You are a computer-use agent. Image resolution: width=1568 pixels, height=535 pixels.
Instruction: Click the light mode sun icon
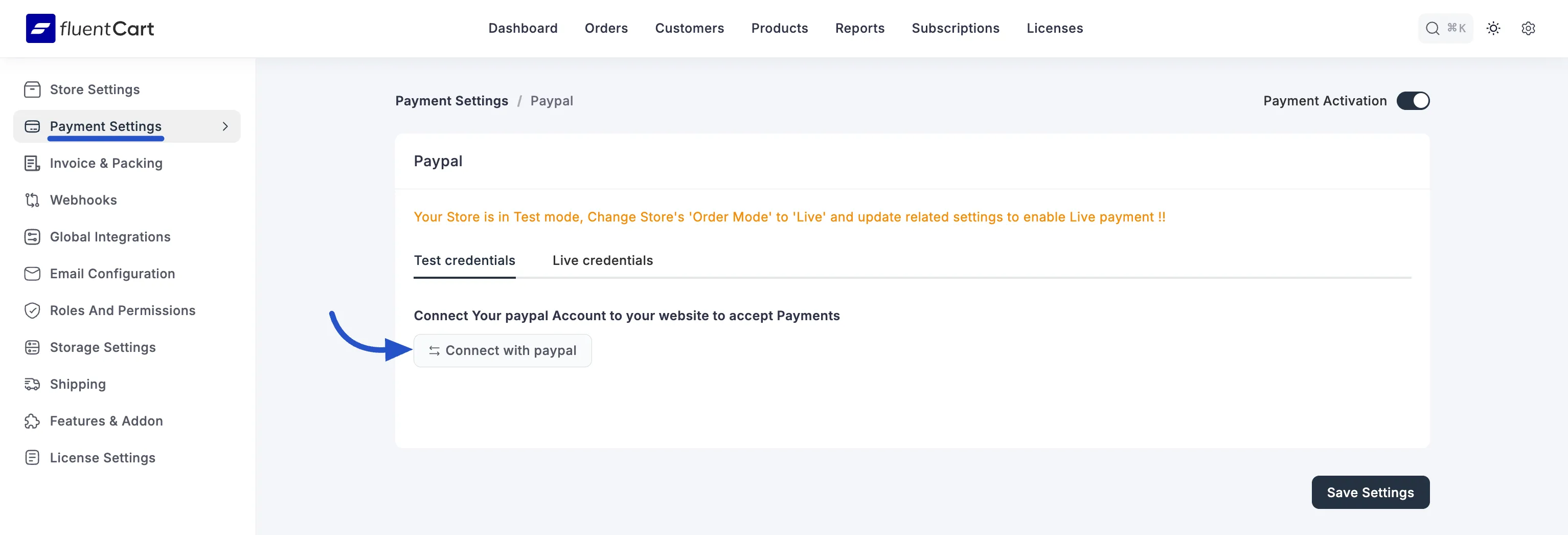pyautogui.click(x=1493, y=28)
